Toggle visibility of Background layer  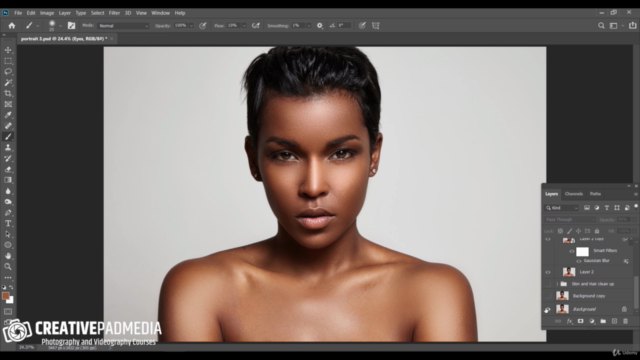tap(547, 309)
